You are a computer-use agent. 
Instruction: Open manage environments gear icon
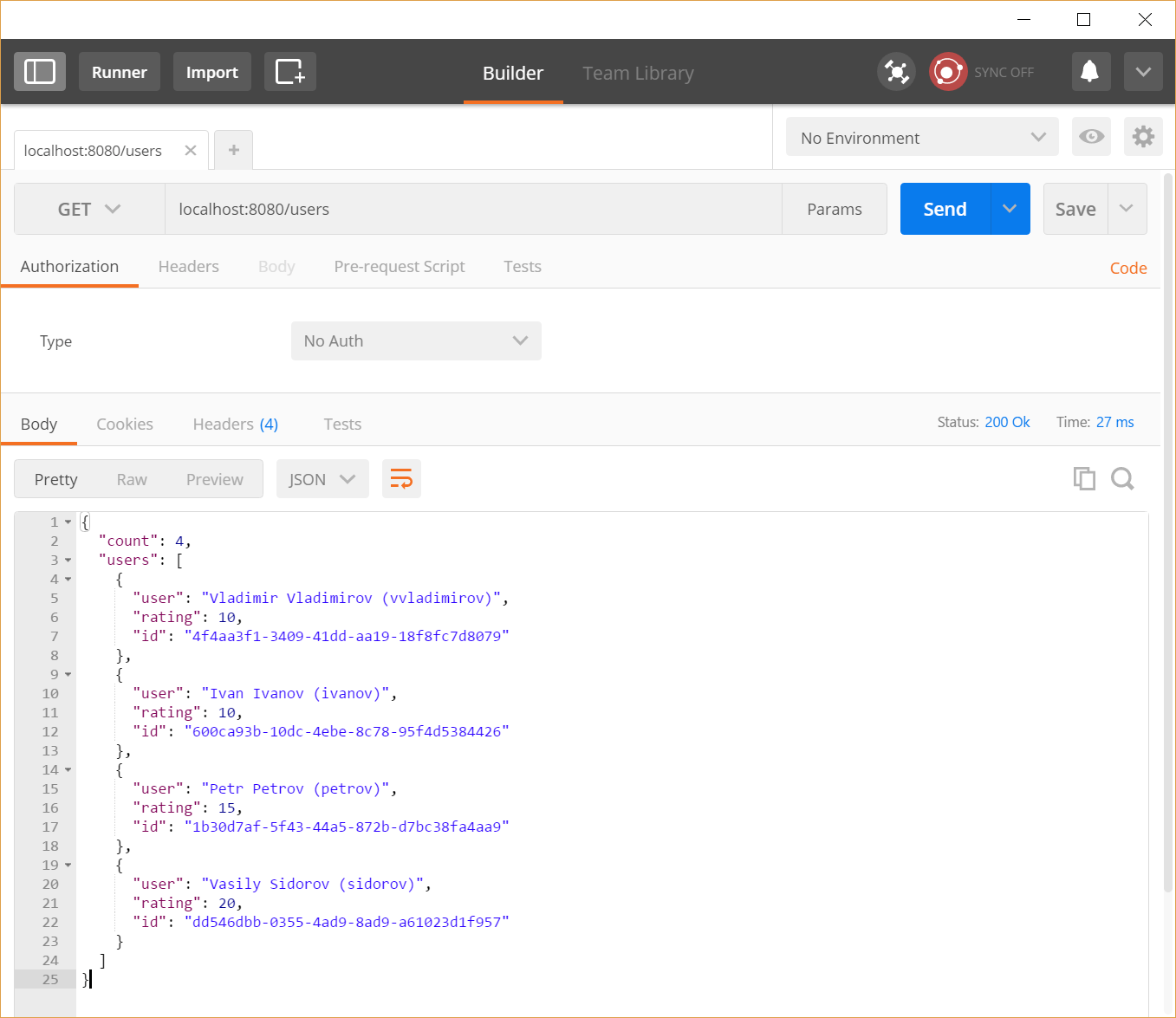(x=1143, y=136)
